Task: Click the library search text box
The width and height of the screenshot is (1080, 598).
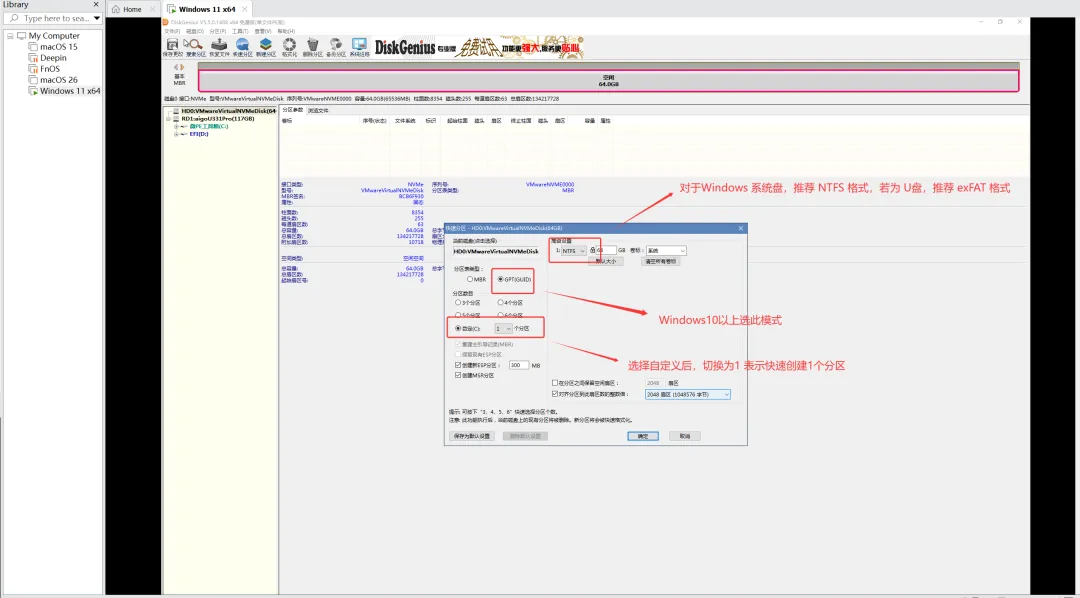Action: (x=51, y=19)
